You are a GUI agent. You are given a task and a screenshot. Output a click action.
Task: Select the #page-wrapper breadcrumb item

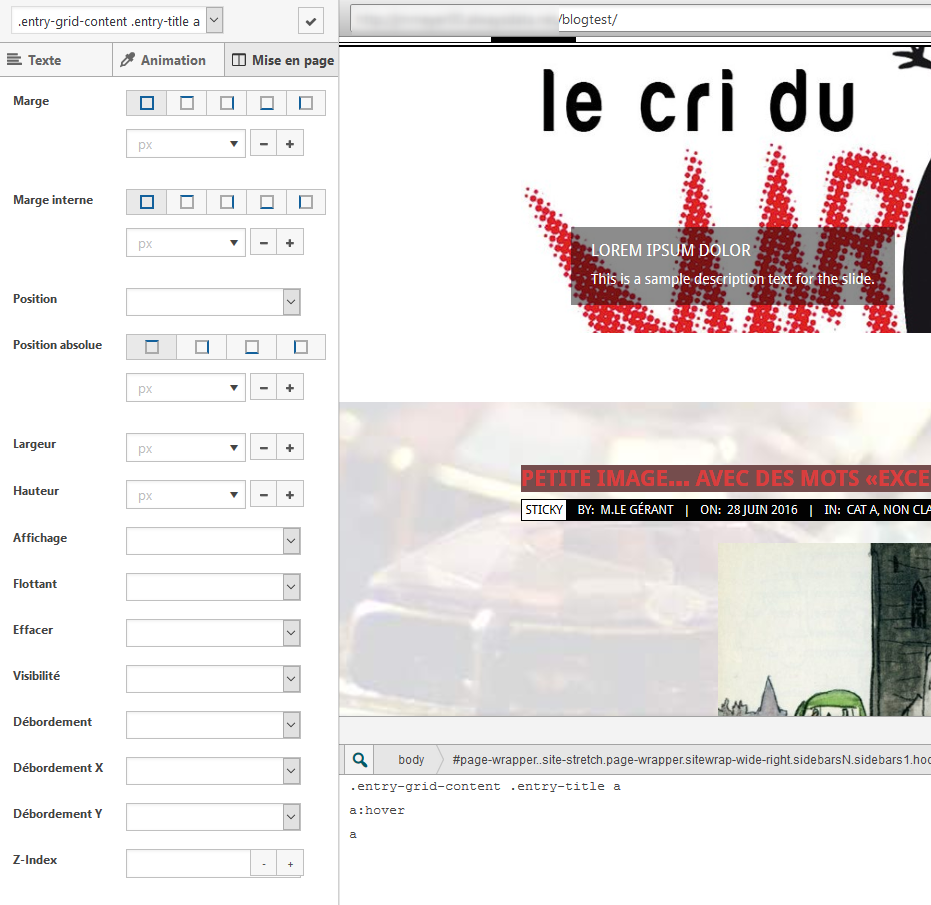click(691, 760)
